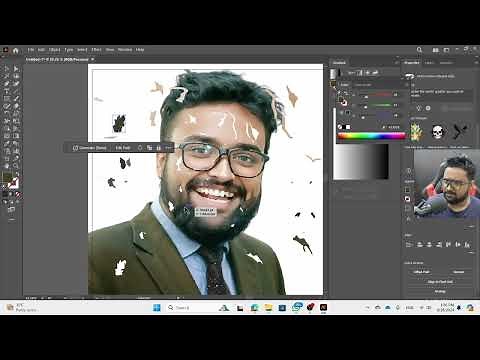Click the arrange icon in contextual task bar
Viewport: 480px width, 360px height.
pos(149,148)
